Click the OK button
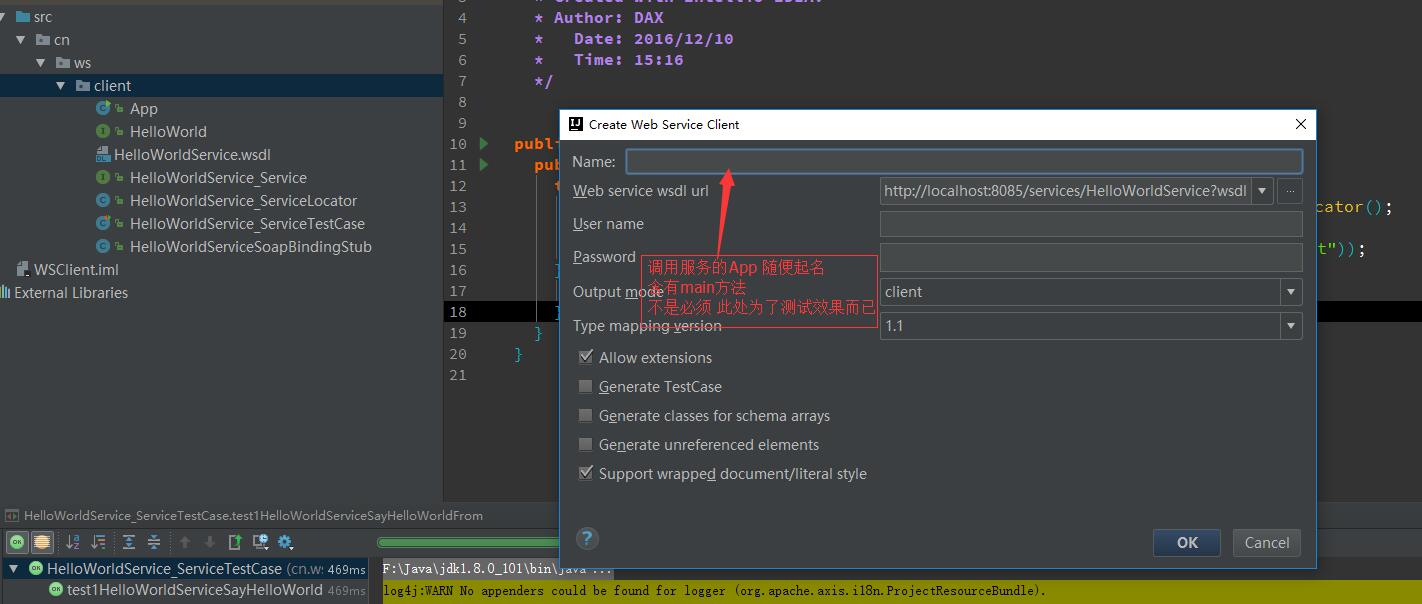The width and height of the screenshot is (1422, 604). click(x=1187, y=542)
